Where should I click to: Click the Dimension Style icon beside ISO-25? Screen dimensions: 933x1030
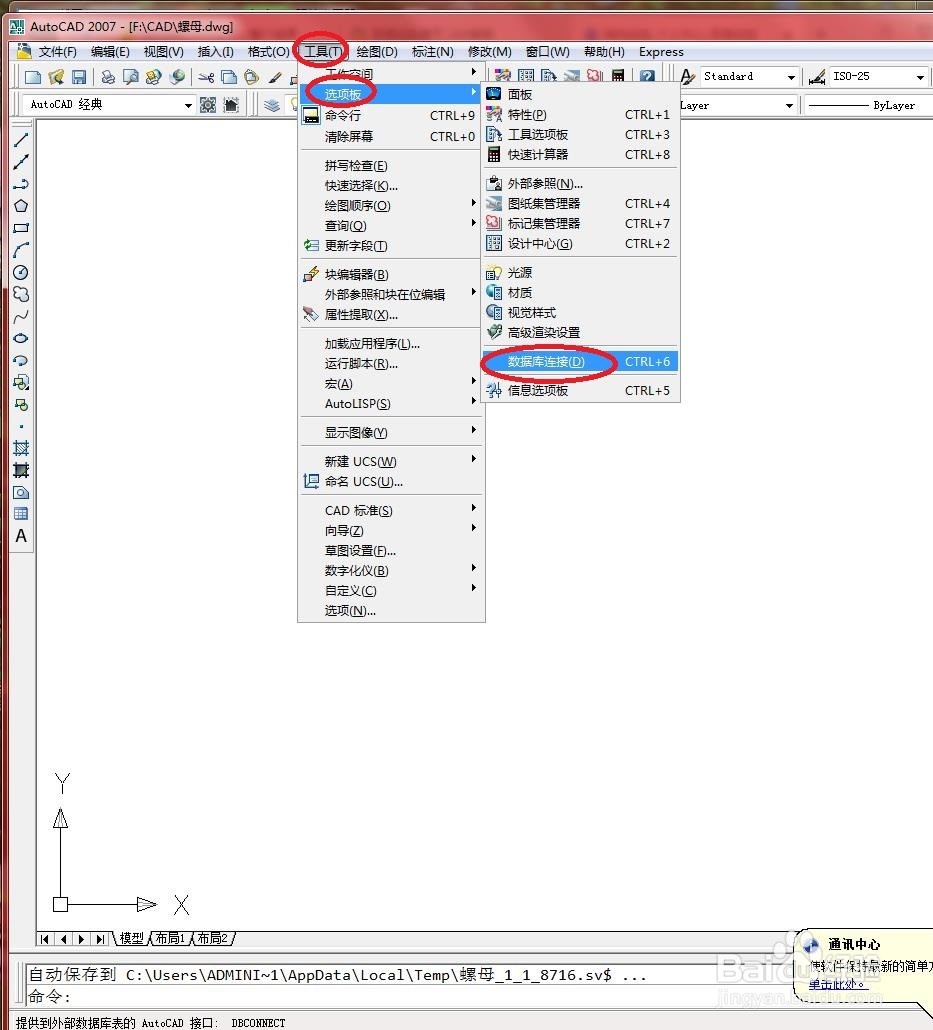tap(817, 77)
